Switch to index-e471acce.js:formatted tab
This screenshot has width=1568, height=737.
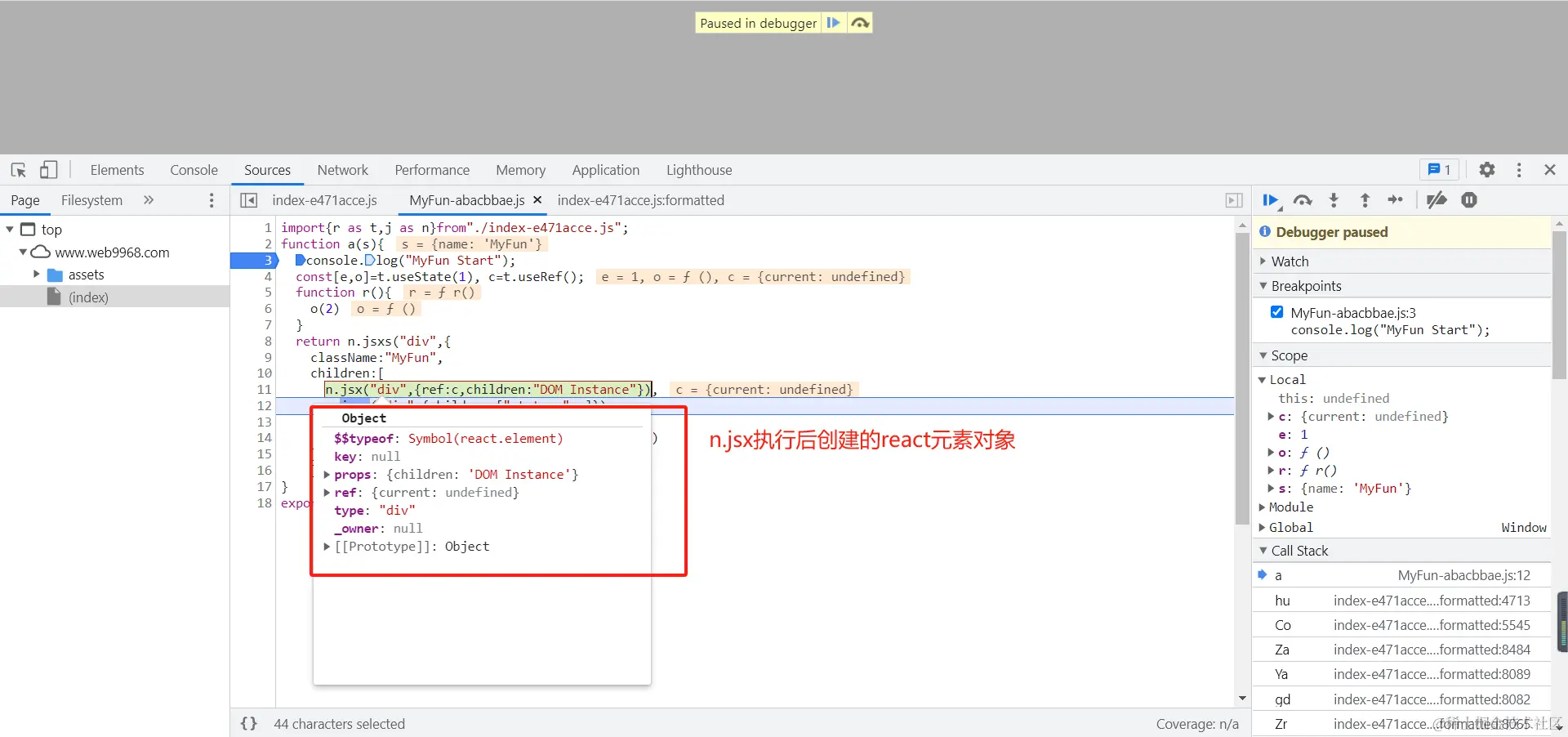[641, 200]
